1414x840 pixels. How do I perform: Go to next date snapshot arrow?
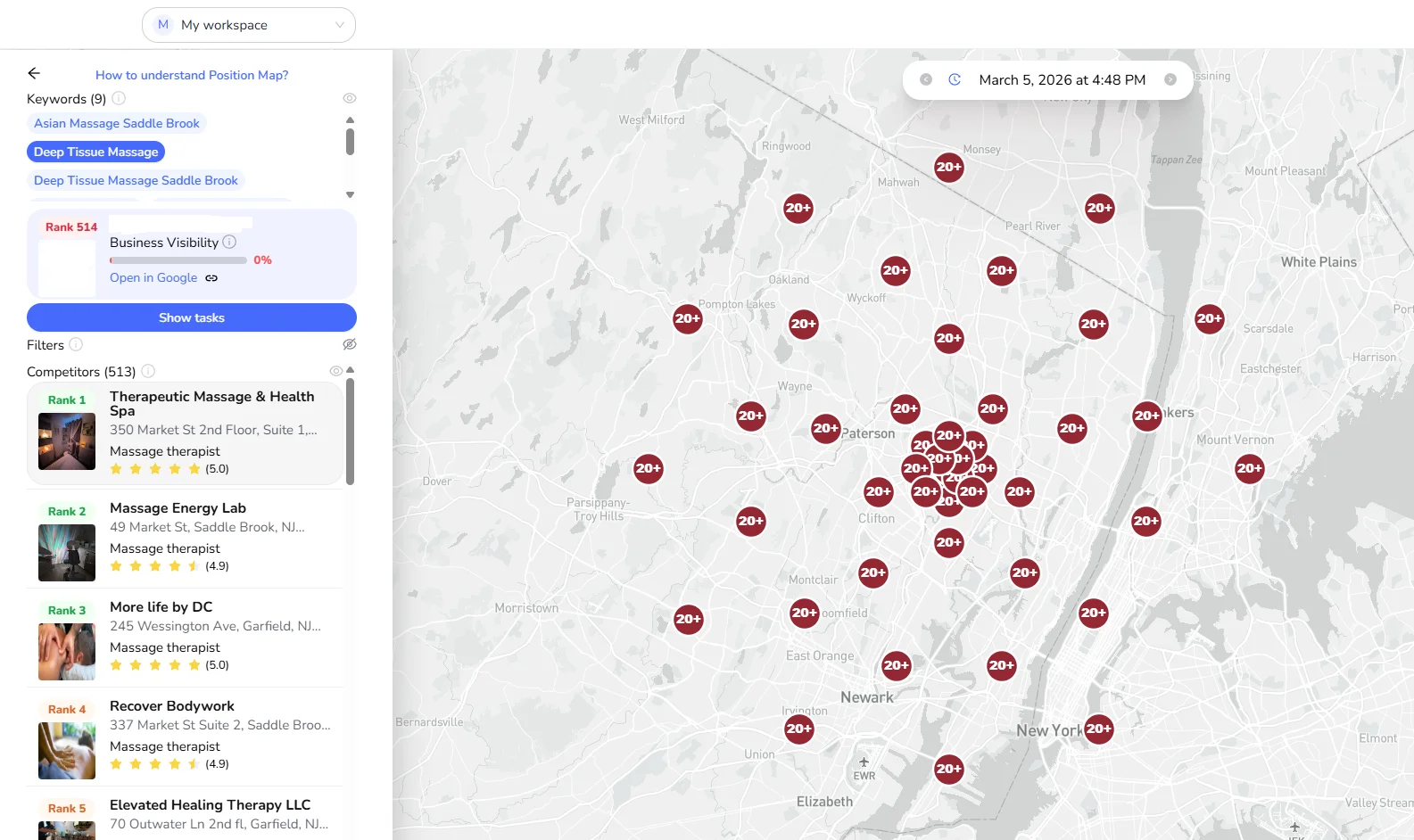(1170, 79)
